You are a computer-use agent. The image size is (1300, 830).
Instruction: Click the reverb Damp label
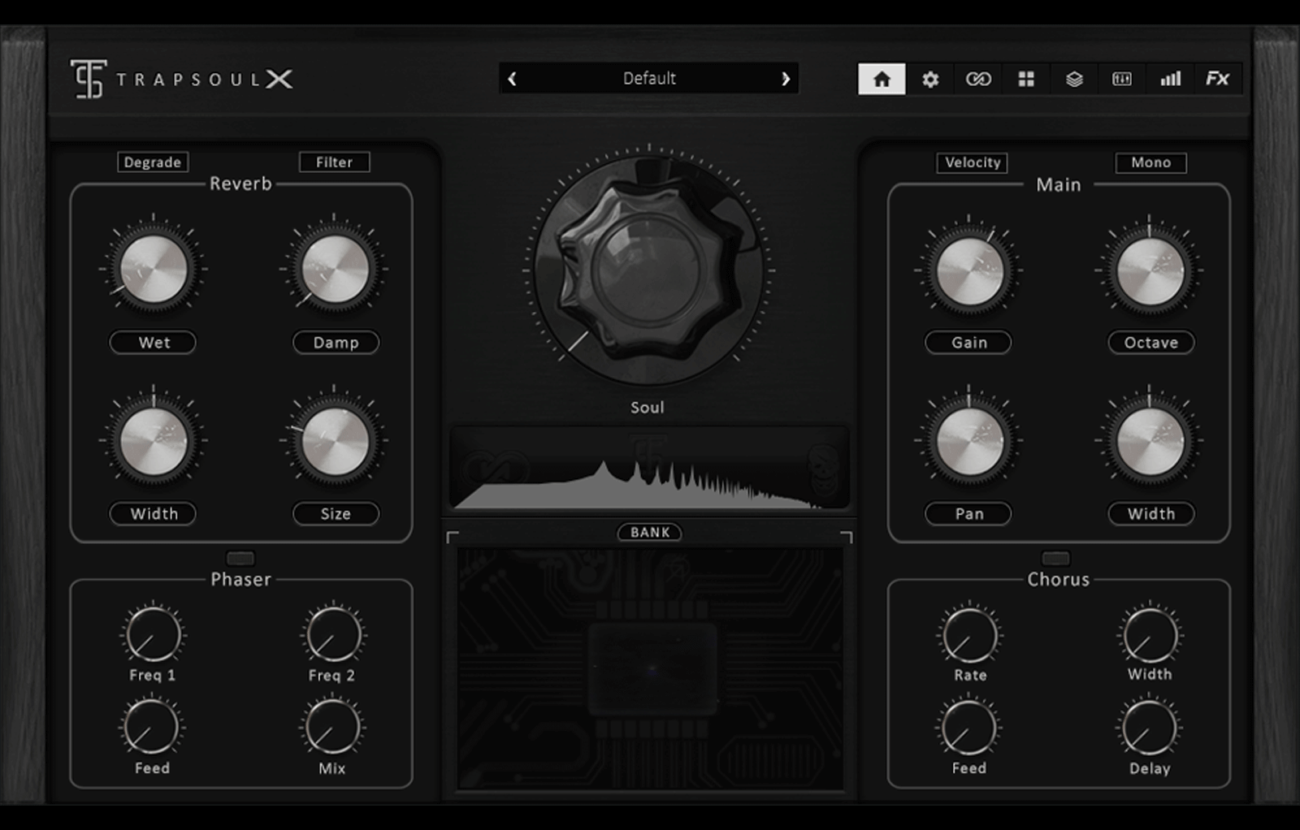(x=335, y=342)
